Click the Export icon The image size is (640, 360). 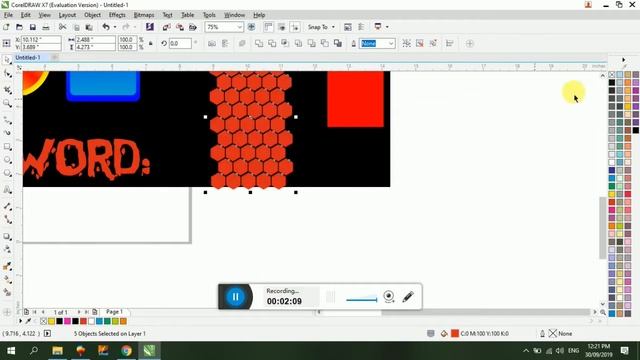[x=180, y=27]
